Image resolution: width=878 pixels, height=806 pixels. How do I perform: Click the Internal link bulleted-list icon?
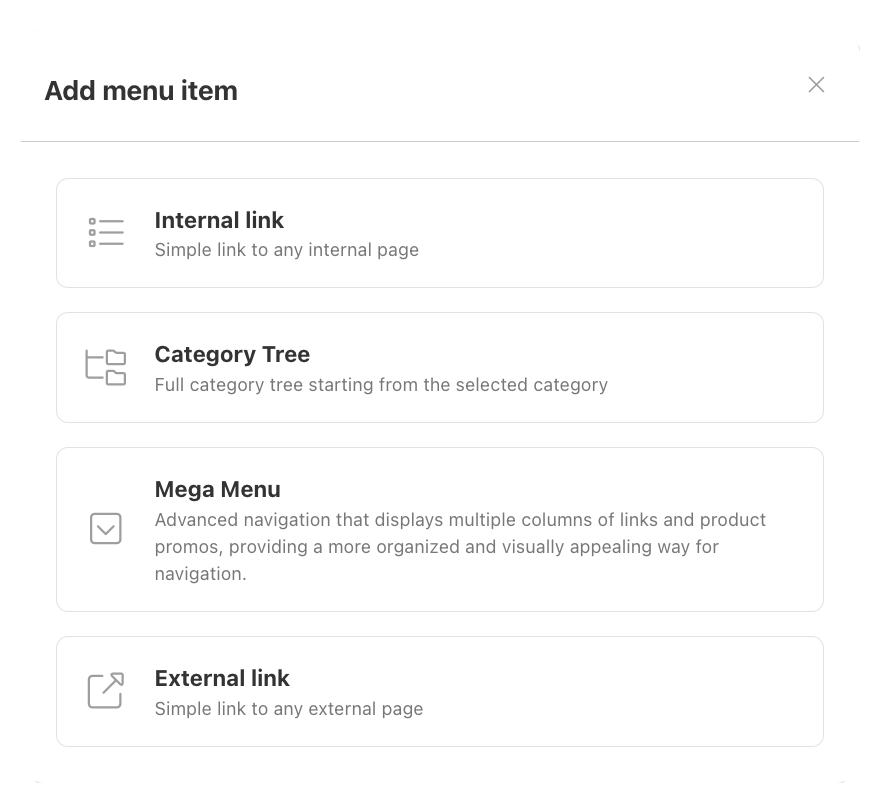(x=106, y=232)
